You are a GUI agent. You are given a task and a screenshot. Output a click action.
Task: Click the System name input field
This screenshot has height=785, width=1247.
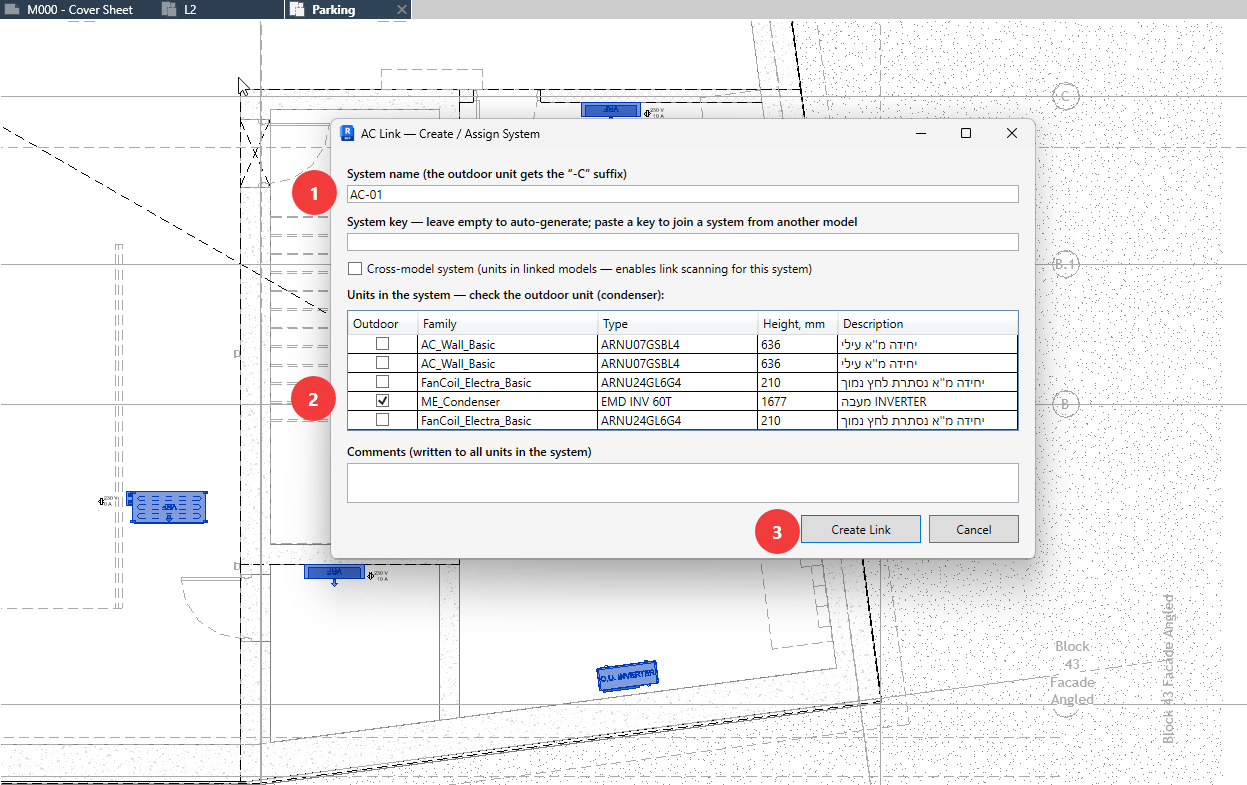pyautogui.click(x=682, y=194)
